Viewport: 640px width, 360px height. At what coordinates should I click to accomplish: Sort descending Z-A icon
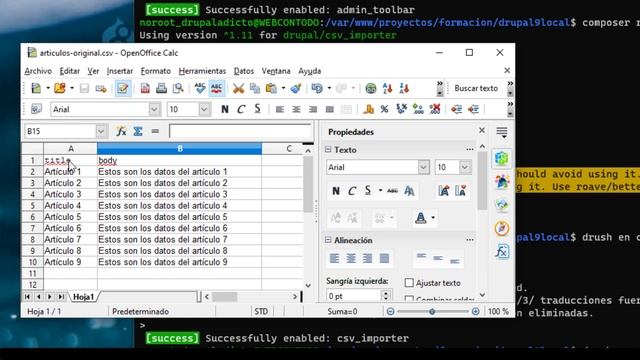point(404,88)
